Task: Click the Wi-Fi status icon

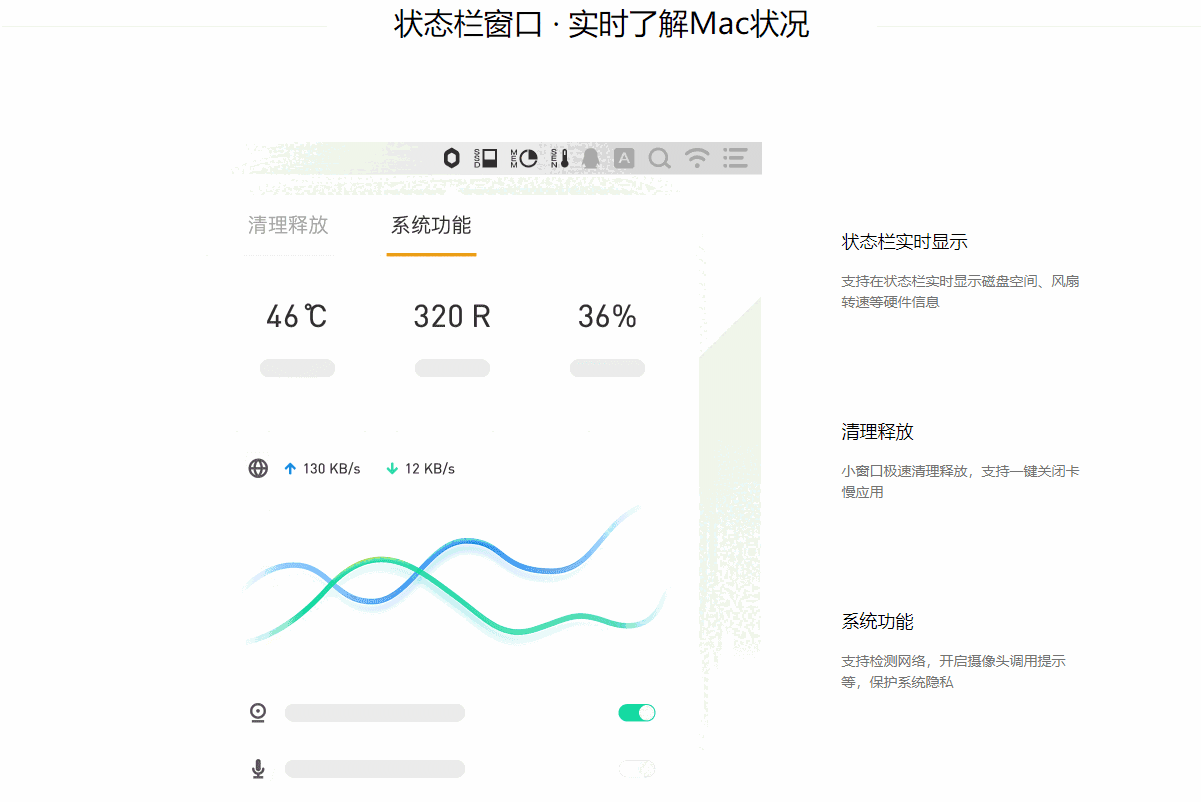Action: tap(696, 158)
